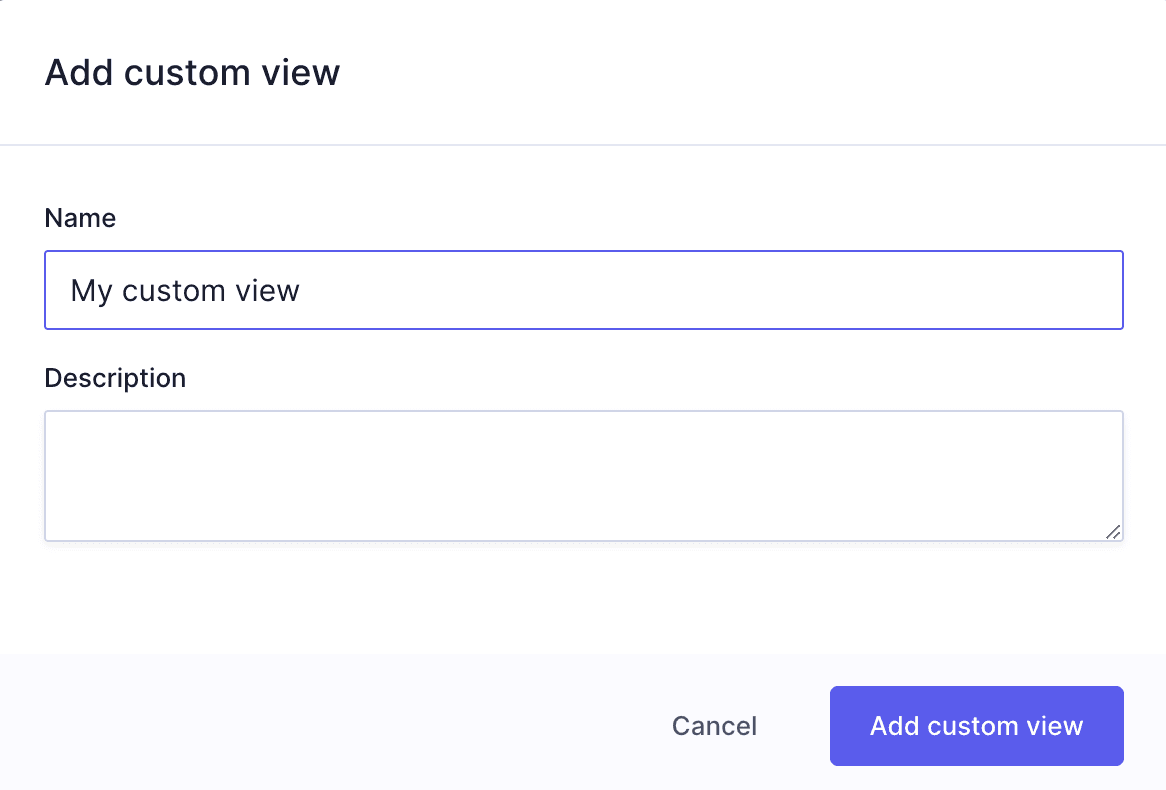Image resolution: width=1166 pixels, height=790 pixels.
Task: Click the footer bar of the dialog
Action: pyautogui.click(x=300, y=722)
